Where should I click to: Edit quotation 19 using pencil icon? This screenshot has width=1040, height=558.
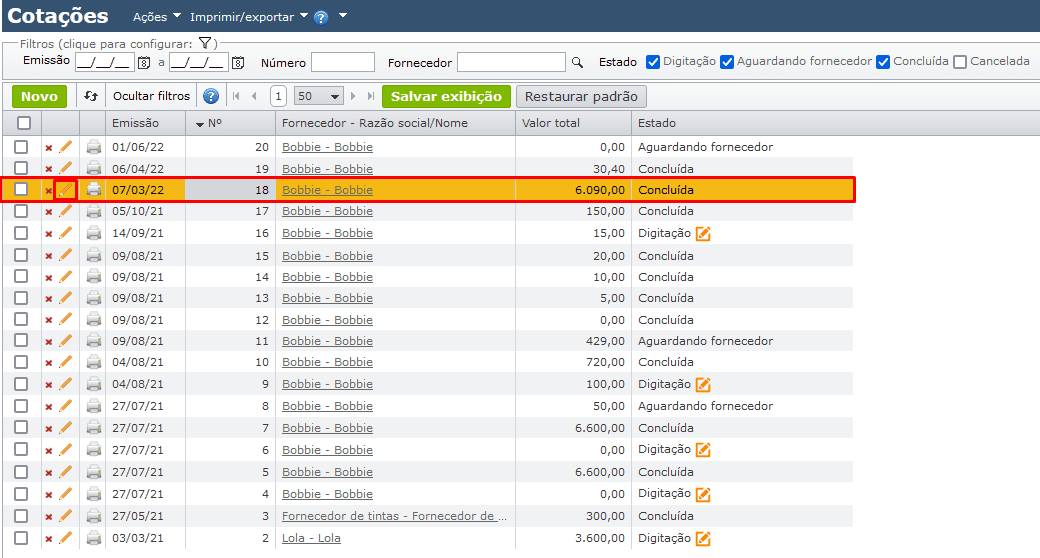65,169
